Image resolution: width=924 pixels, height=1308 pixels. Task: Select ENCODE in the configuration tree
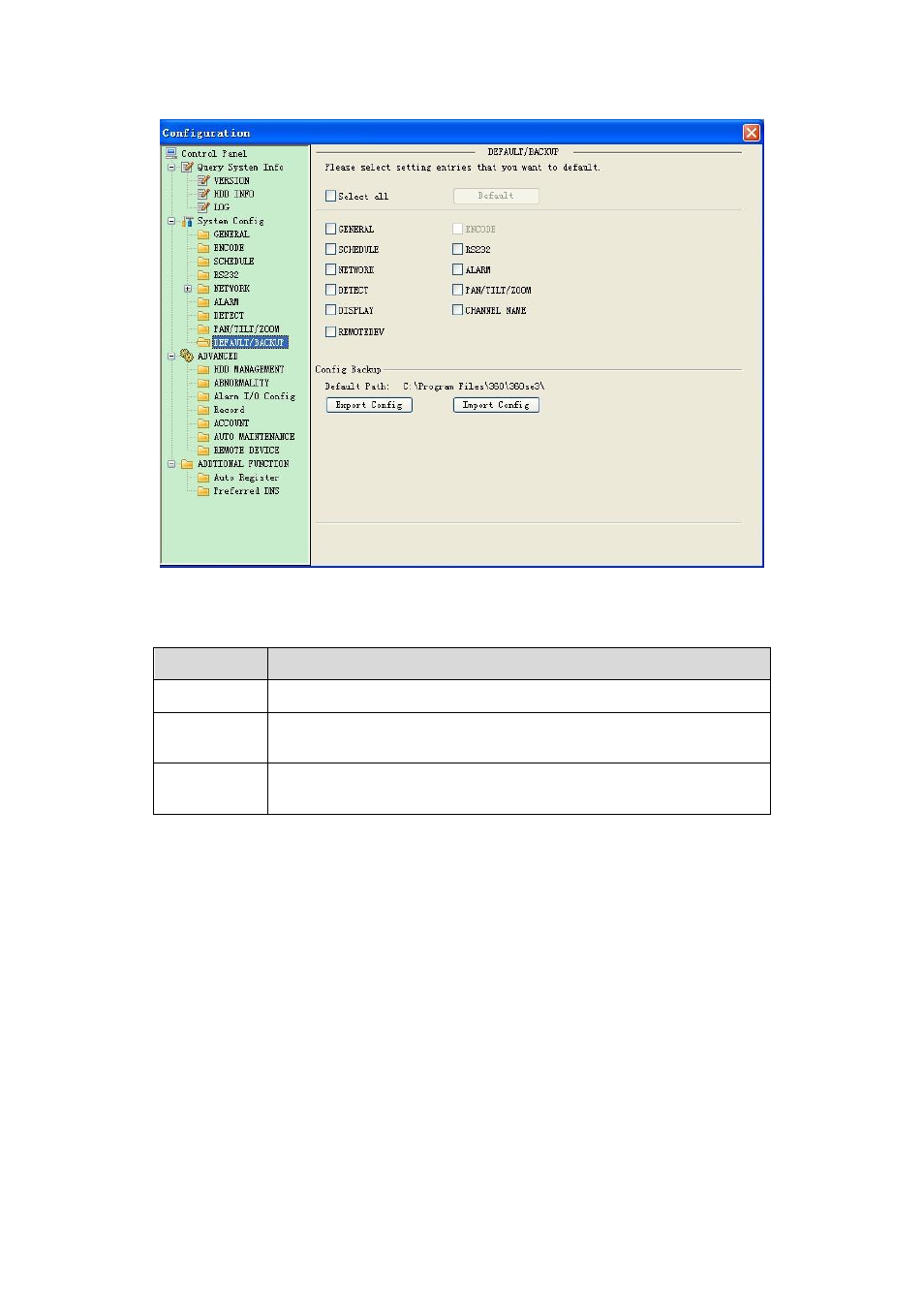pyautogui.click(x=229, y=248)
